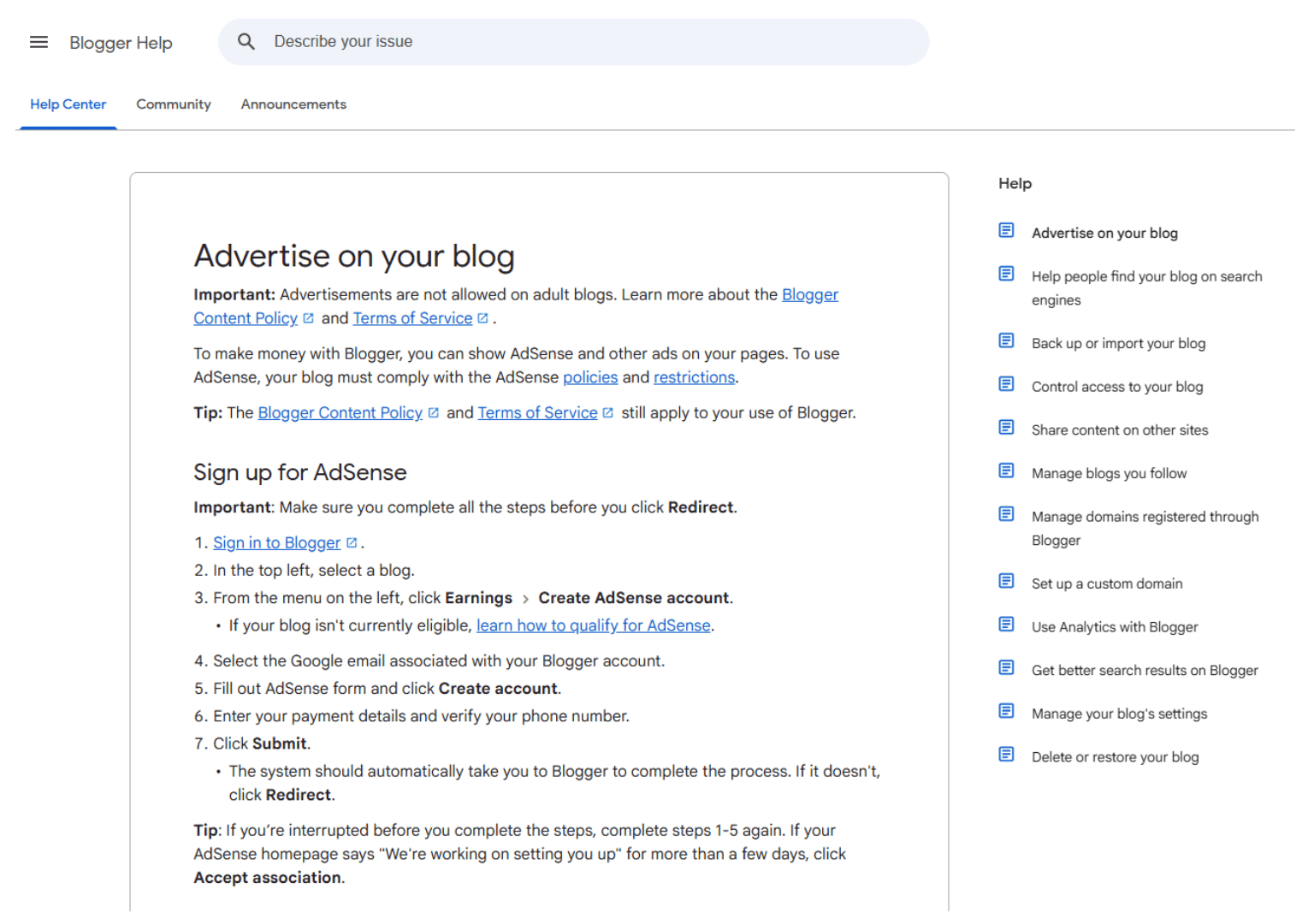Click the bold 'Create AdSense account' text
The height and width of the screenshot is (924, 1314).
click(x=634, y=598)
